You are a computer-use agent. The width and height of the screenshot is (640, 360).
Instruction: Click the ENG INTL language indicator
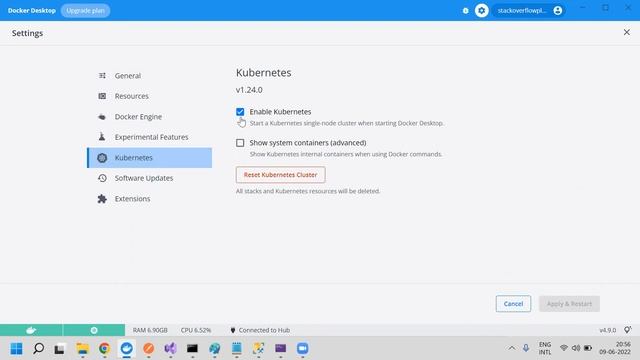(x=545, y=348)
